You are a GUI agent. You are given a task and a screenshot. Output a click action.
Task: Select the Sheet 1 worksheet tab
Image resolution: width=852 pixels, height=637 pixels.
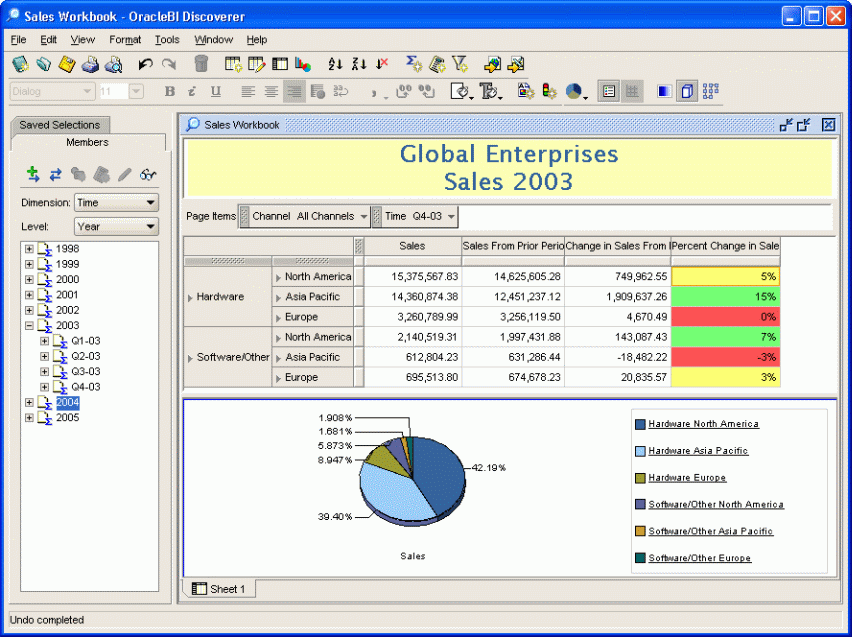coord(219,589)
